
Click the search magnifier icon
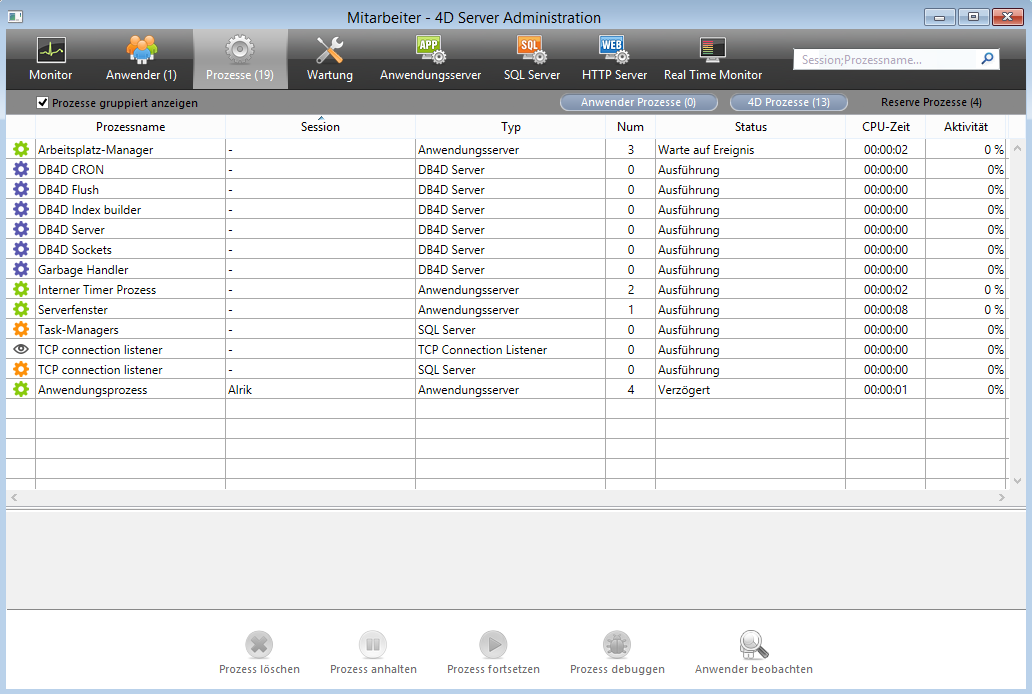987,59
